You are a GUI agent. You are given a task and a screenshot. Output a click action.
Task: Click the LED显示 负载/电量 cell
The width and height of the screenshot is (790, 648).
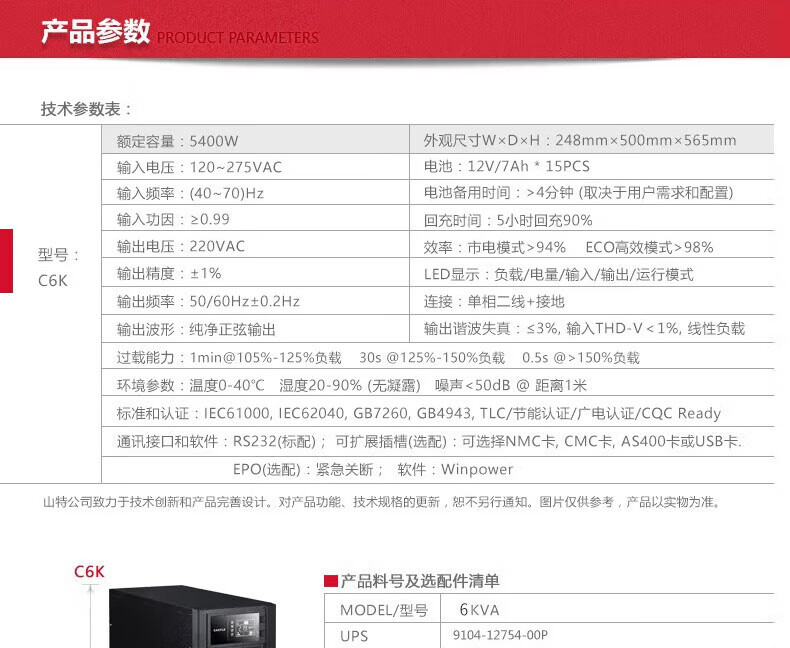pos(591,273)
